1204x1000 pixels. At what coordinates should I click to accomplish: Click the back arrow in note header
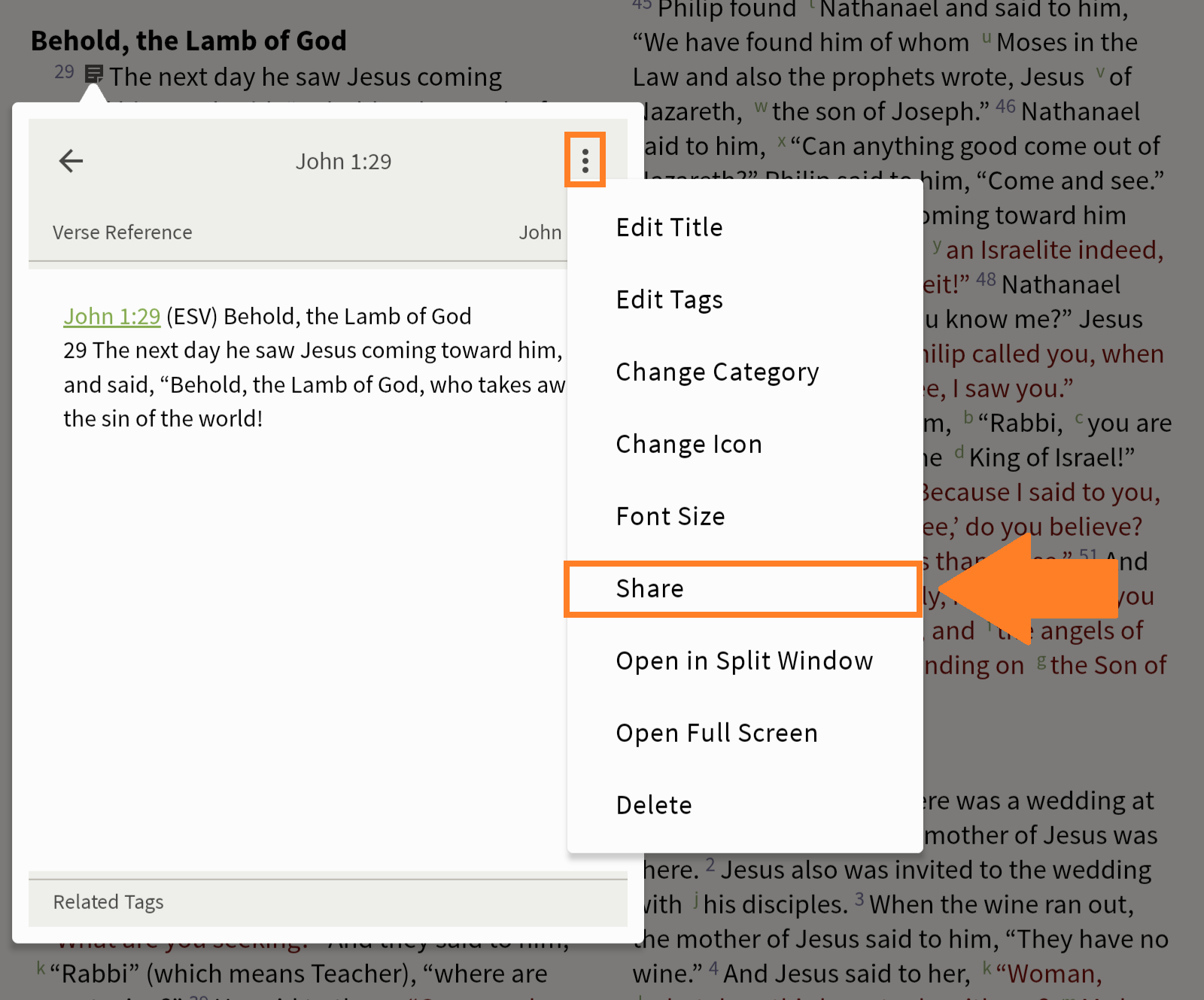(71, 161)
